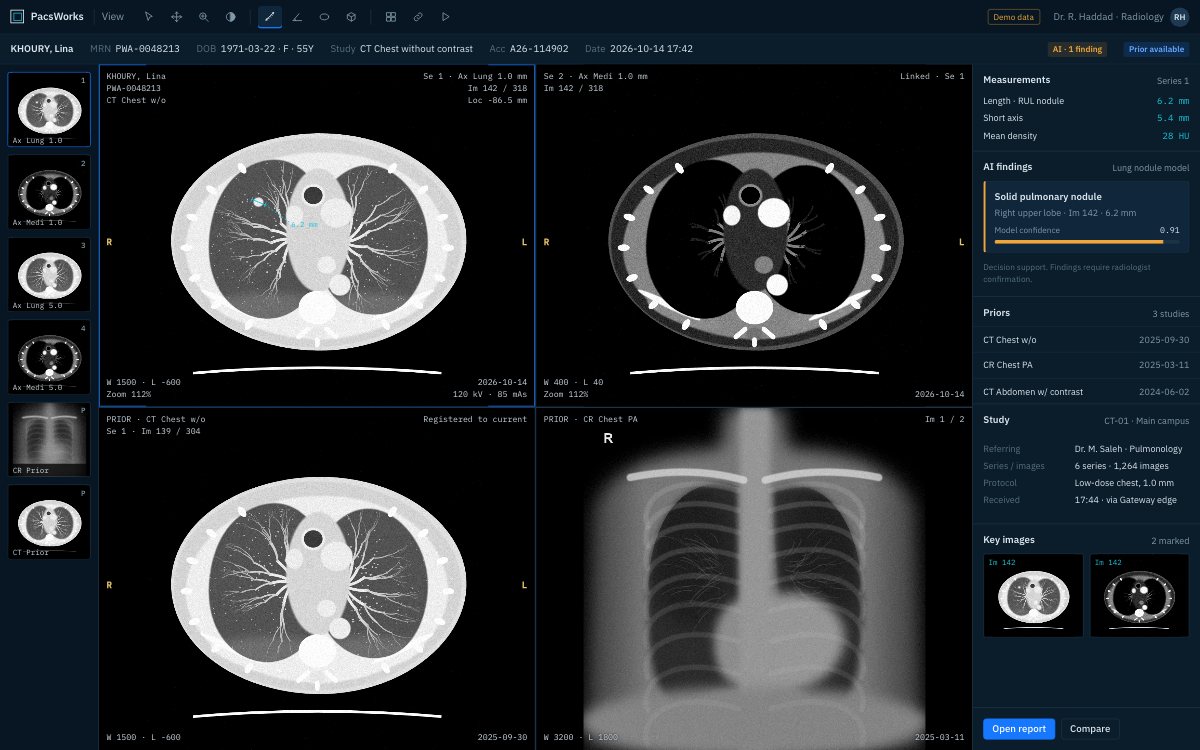
Task: Click Dr. R. Haddad · Radiology
Action: point(1107,17)
